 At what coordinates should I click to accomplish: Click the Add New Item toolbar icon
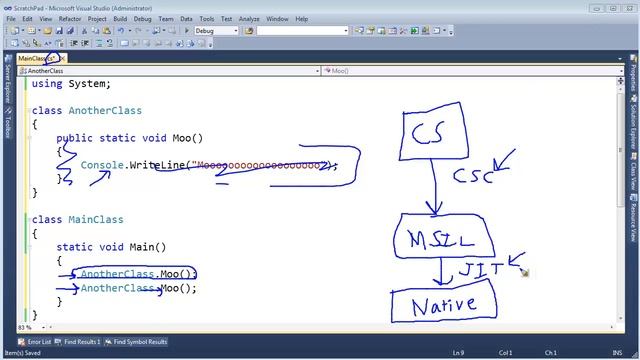(31, 31)
